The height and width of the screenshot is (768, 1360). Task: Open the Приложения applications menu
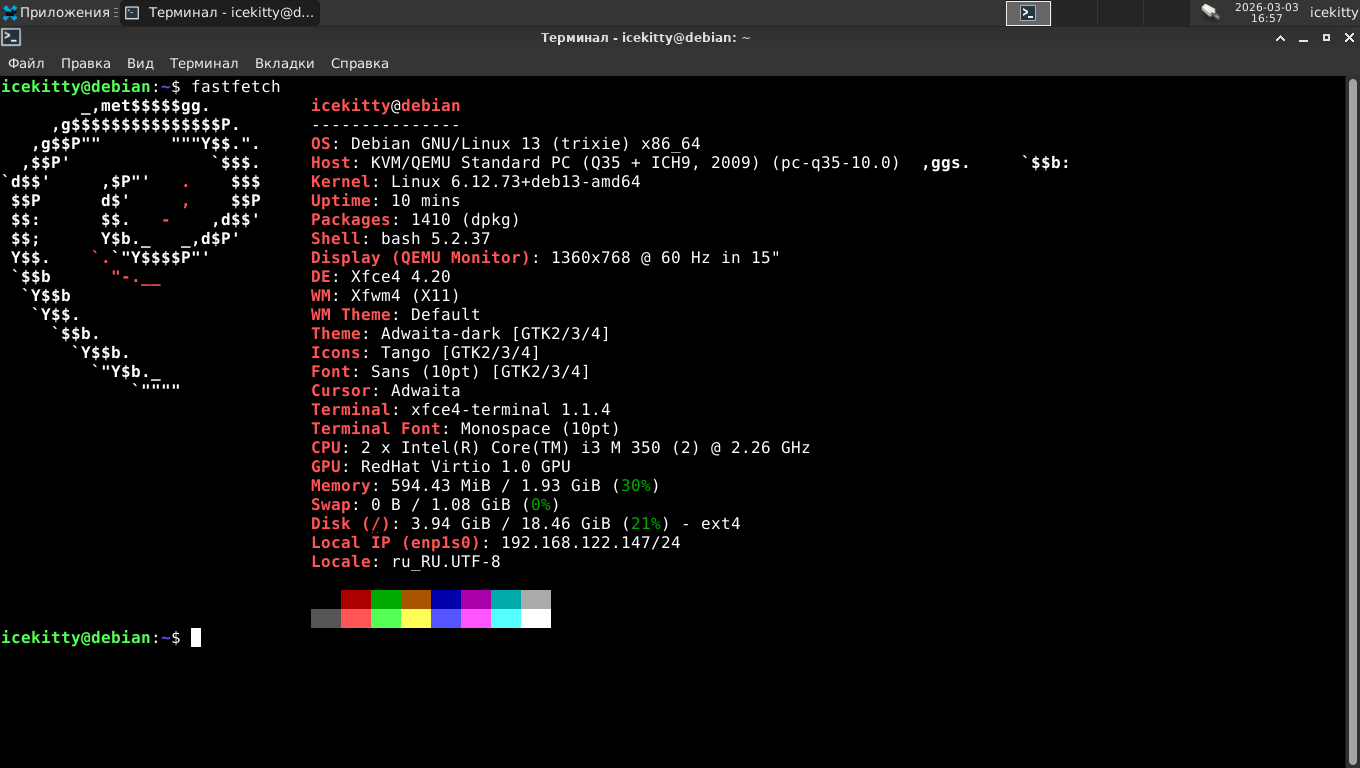pyautogui.click(x=56, y=13)
